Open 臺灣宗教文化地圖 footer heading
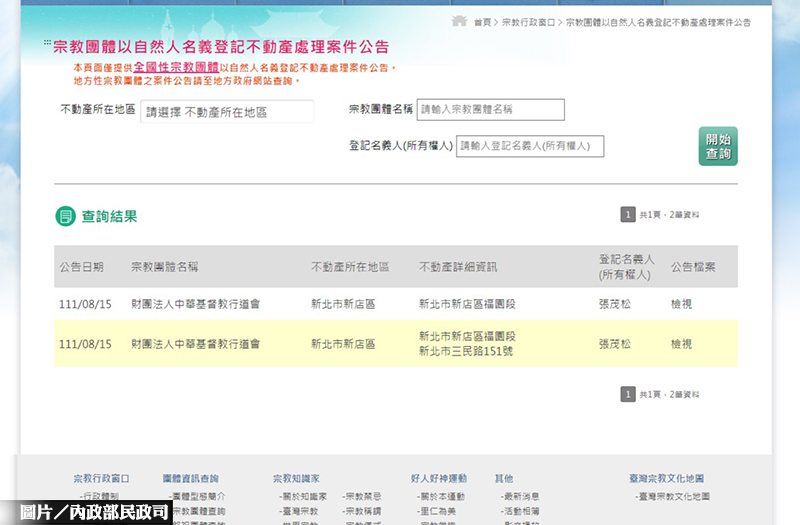 click(666, 479)
